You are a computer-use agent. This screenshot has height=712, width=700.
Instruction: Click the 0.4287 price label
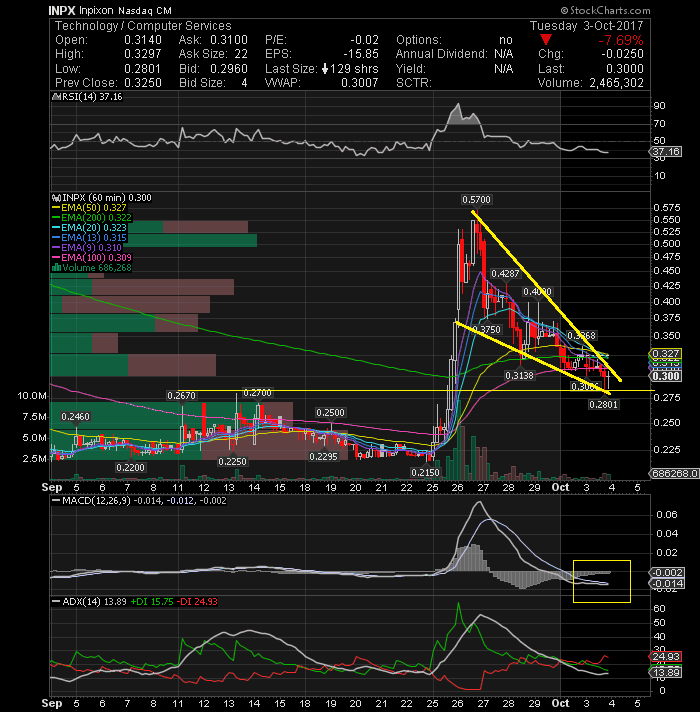pyautogui.click(x=505, y=274)
